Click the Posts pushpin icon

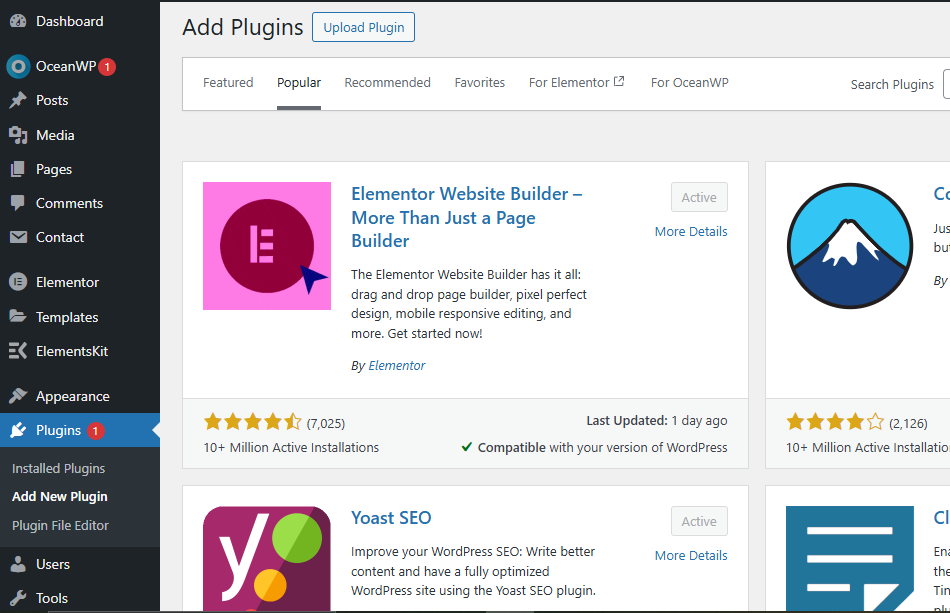18,100
